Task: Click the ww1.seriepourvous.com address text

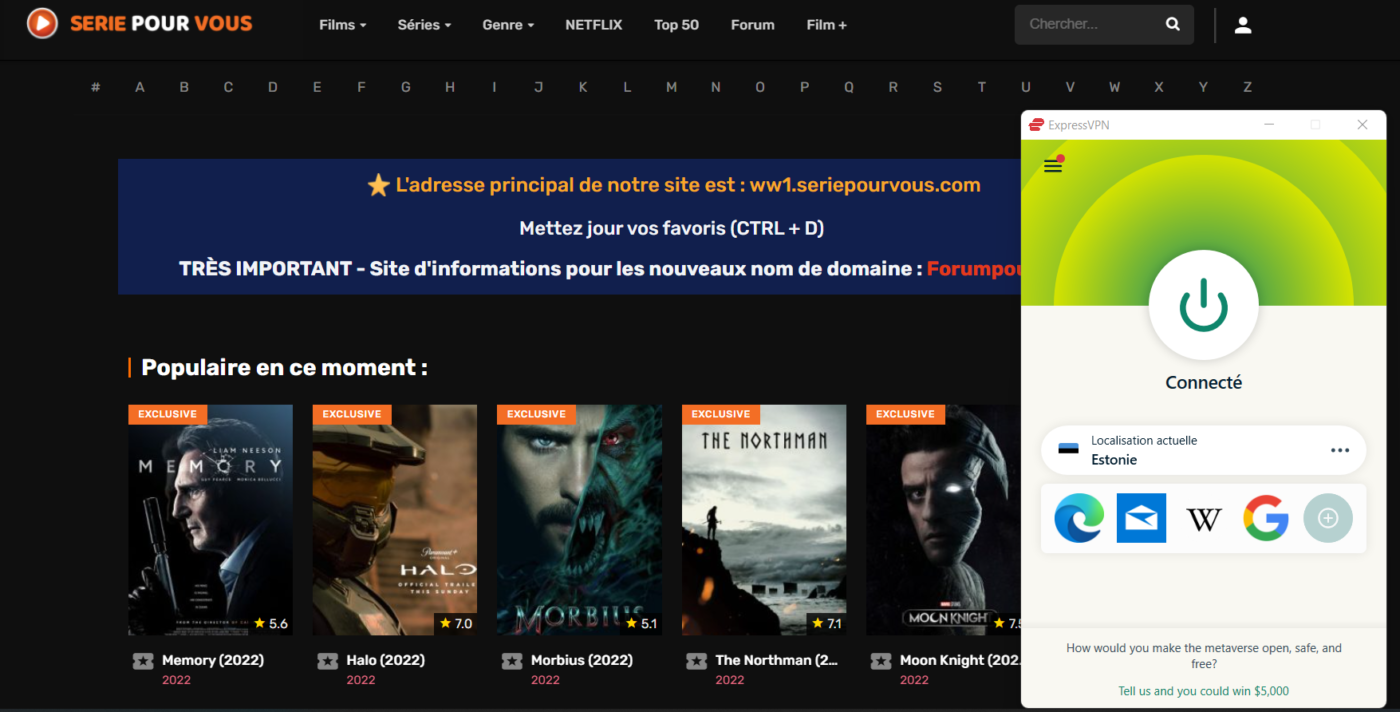Action: (865, 185)
